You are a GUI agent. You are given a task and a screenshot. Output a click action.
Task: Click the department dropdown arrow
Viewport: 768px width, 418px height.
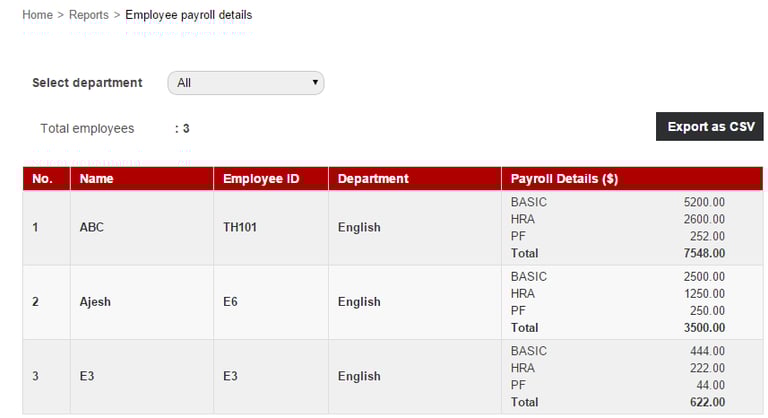315,83
